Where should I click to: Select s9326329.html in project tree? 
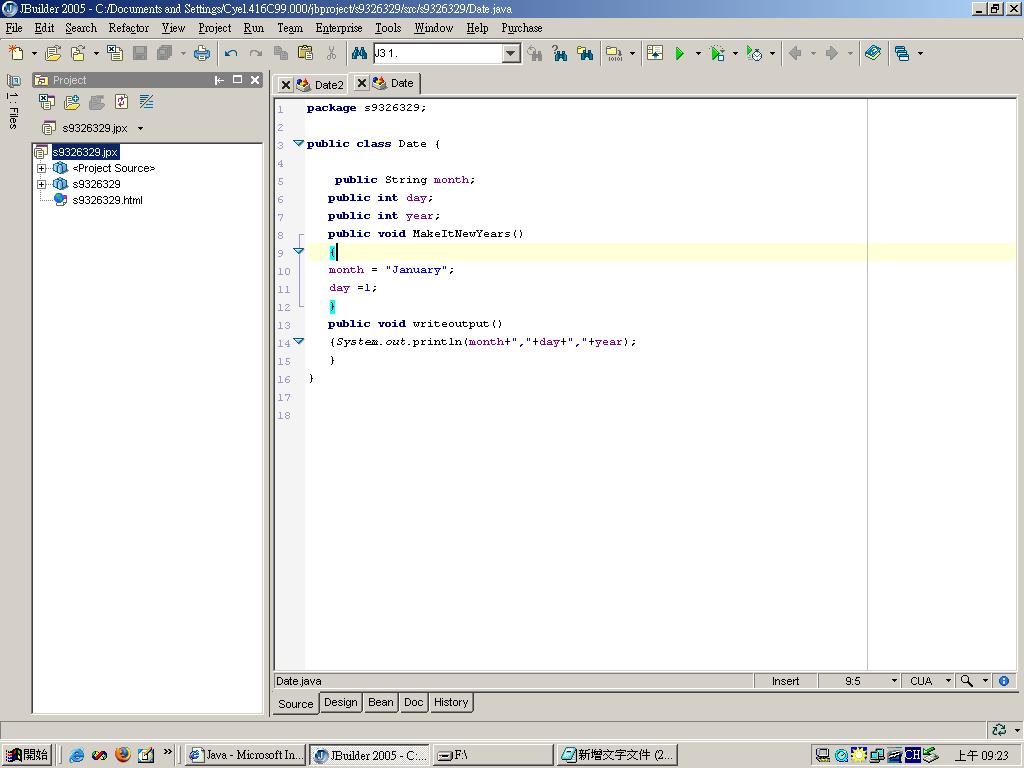[x=107, y=200]
